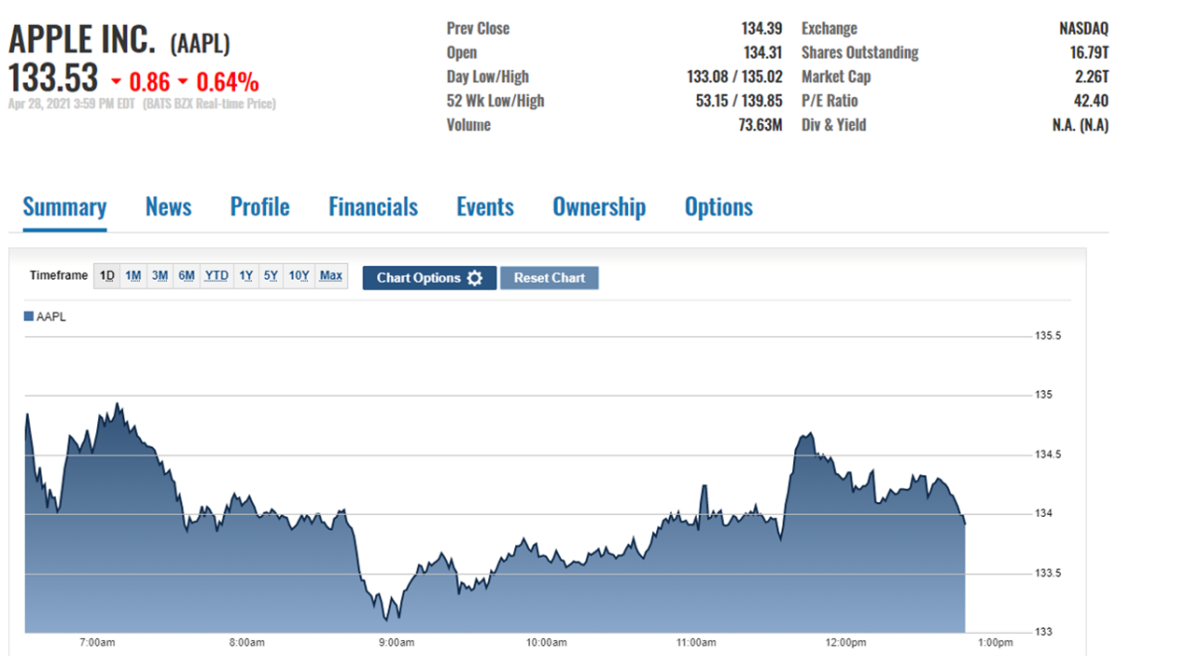The height and width of the screenshot is (656, 1200).
Task: Select the 1D timeframe
Action: pyautogui.click(x=107, y=276)
